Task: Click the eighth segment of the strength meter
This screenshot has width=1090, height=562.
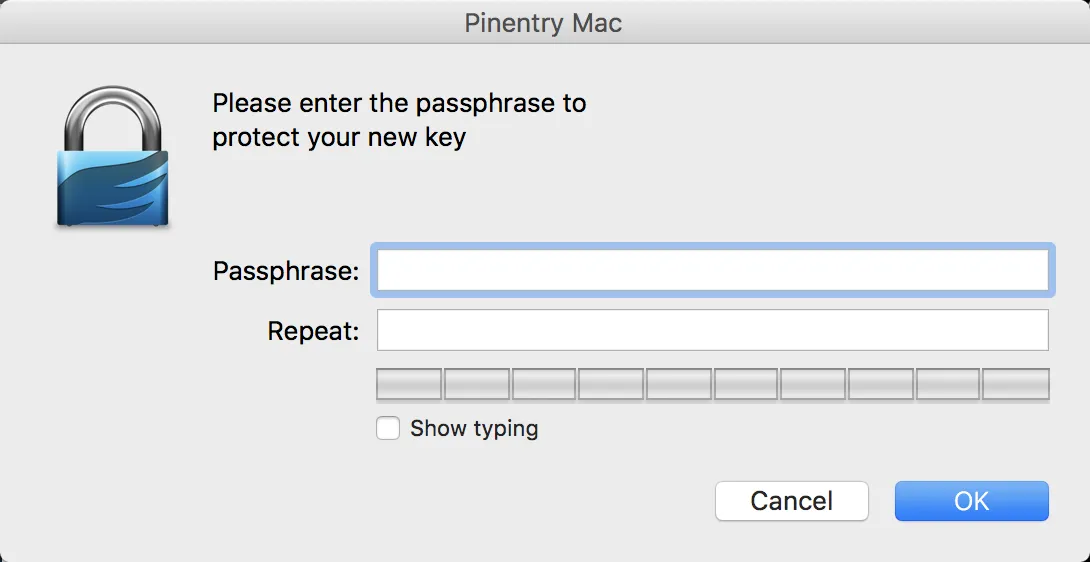Action: [881, 385]
